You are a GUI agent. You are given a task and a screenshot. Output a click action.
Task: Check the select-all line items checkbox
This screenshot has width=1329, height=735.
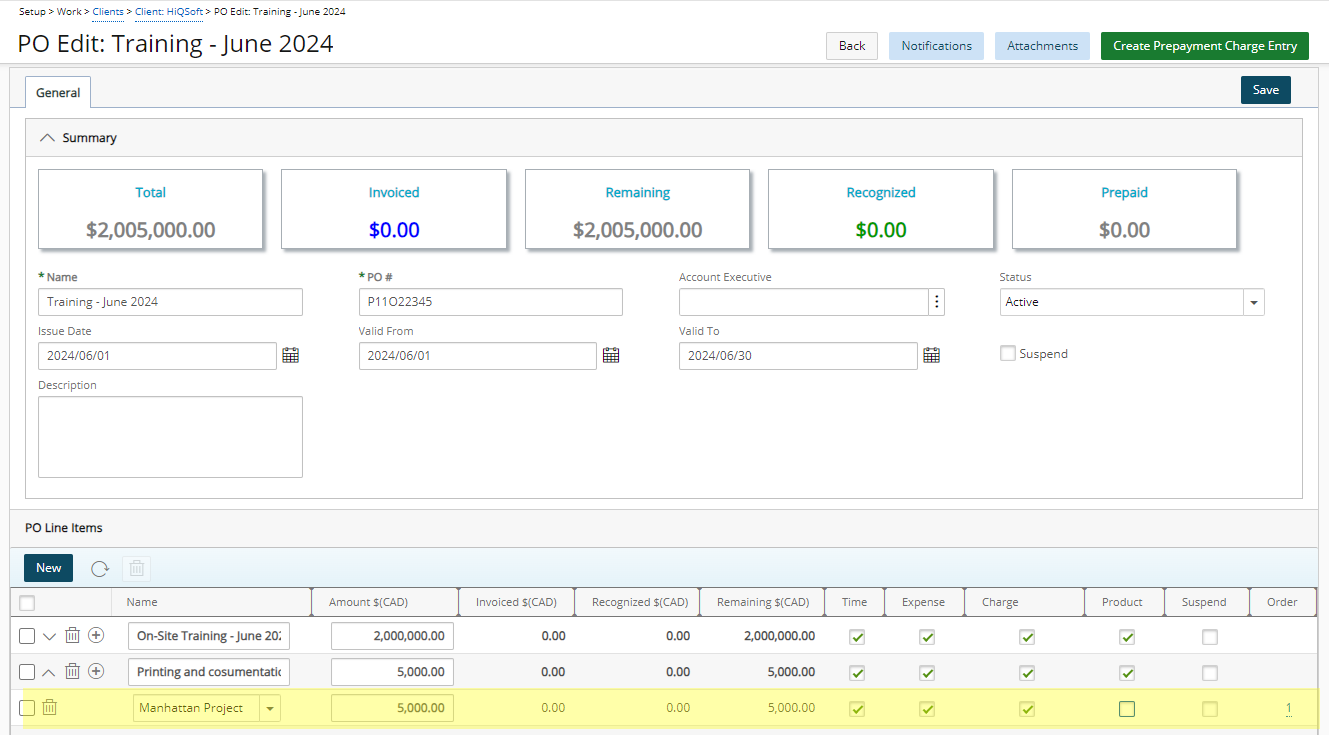coord(27,602)
